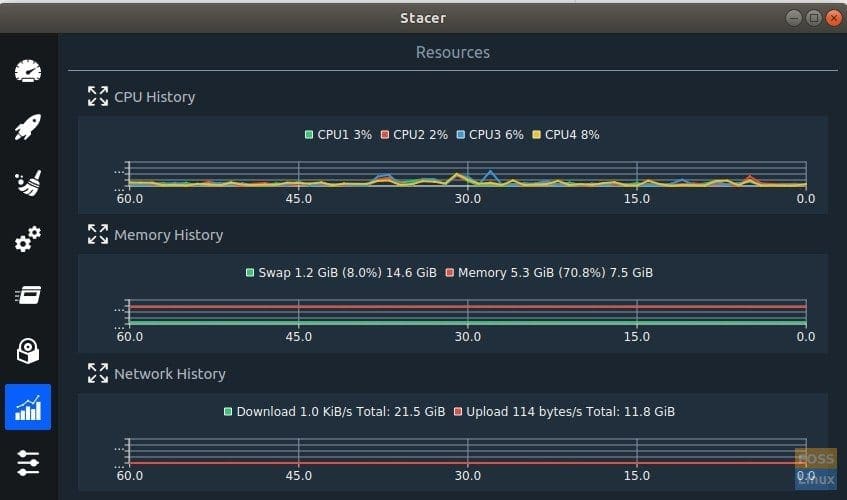
Task: Click the Memory History heading
Action: click(x=169, y=235)
